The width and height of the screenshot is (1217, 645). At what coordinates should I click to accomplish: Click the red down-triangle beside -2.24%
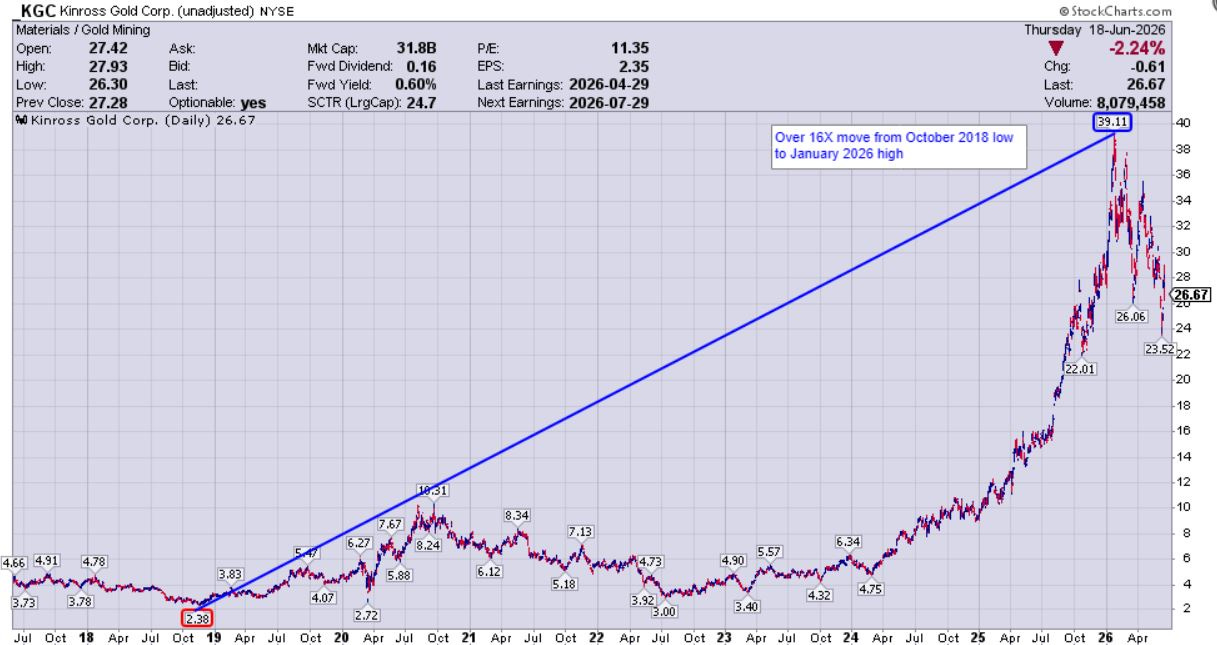click(1058, 48)
